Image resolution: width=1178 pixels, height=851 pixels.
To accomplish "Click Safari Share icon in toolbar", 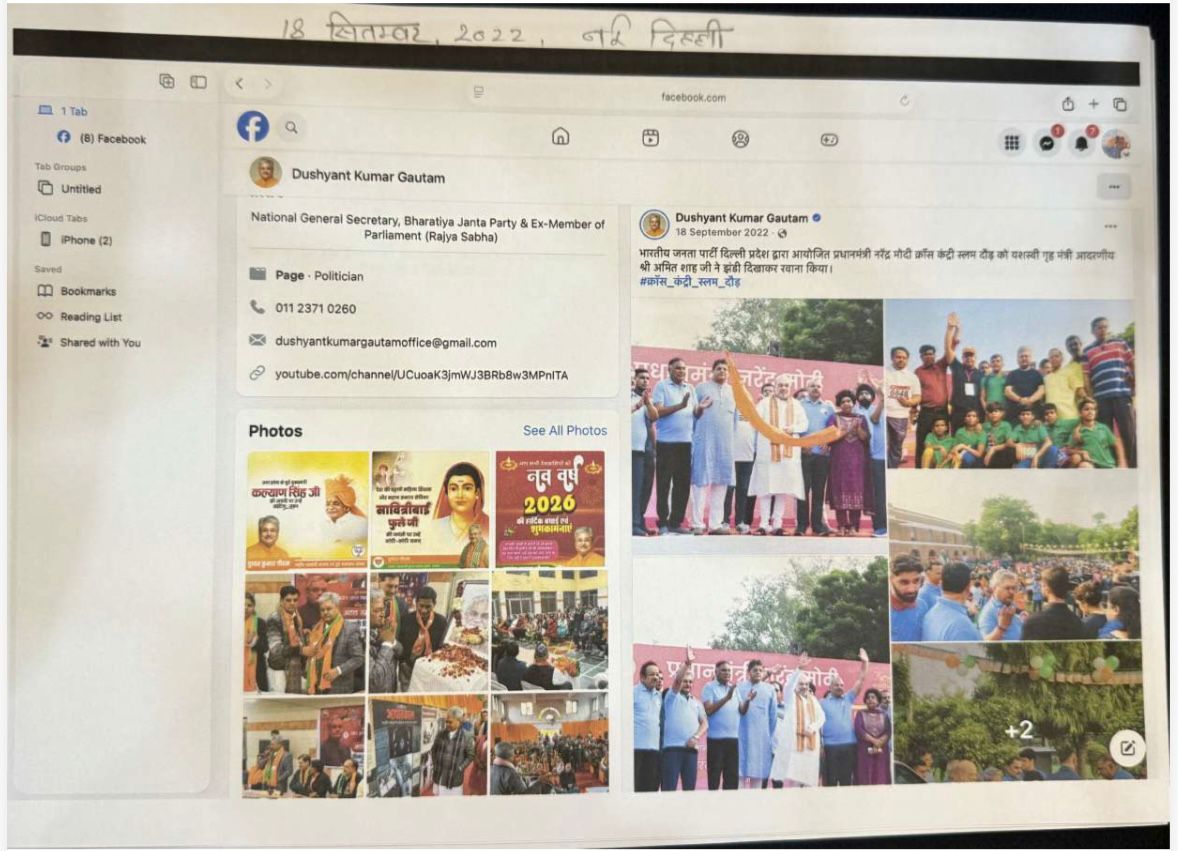I will click(1068, 104).
